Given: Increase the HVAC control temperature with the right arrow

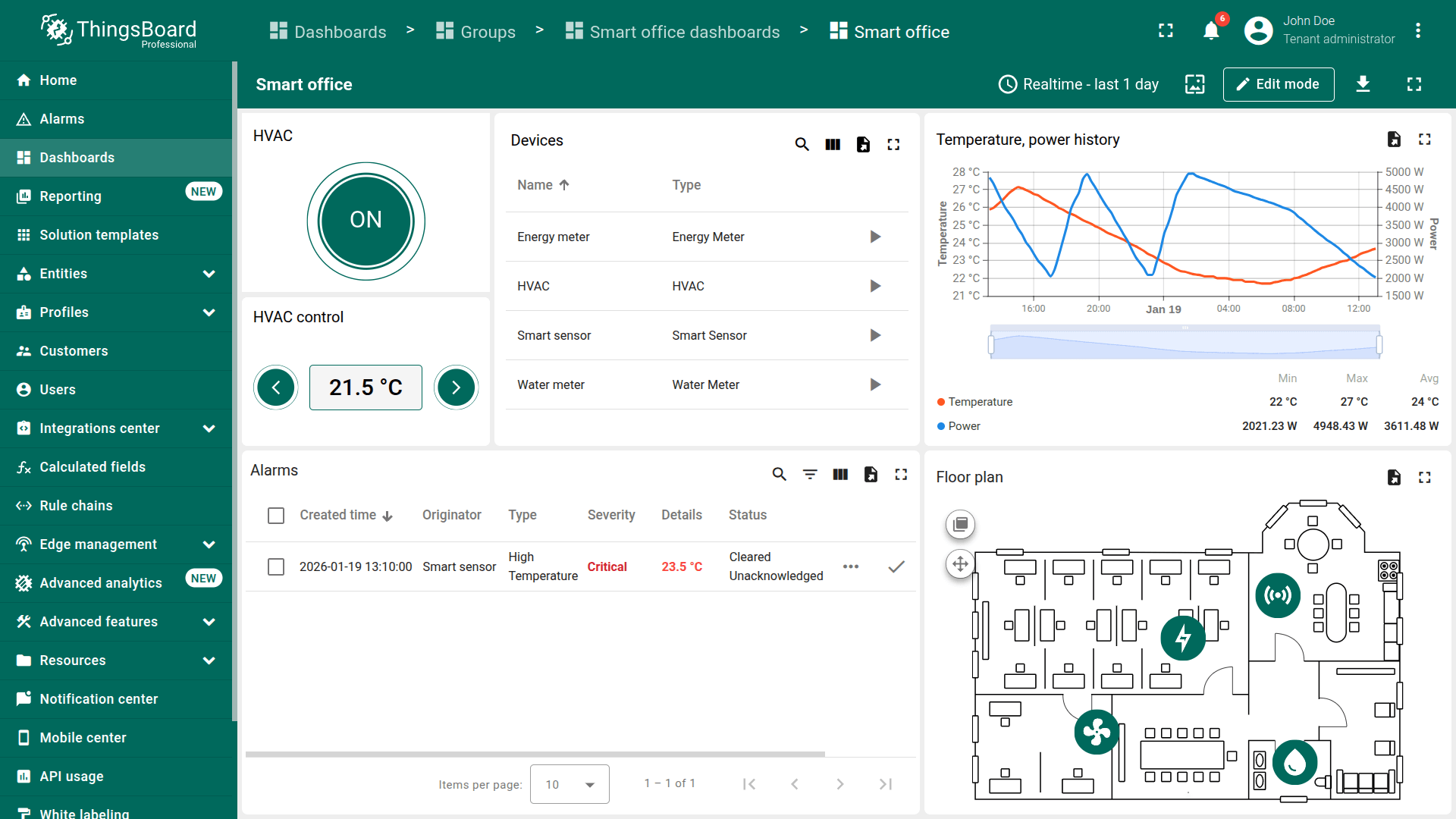Looking at the screenshot, I should [456, 388].
